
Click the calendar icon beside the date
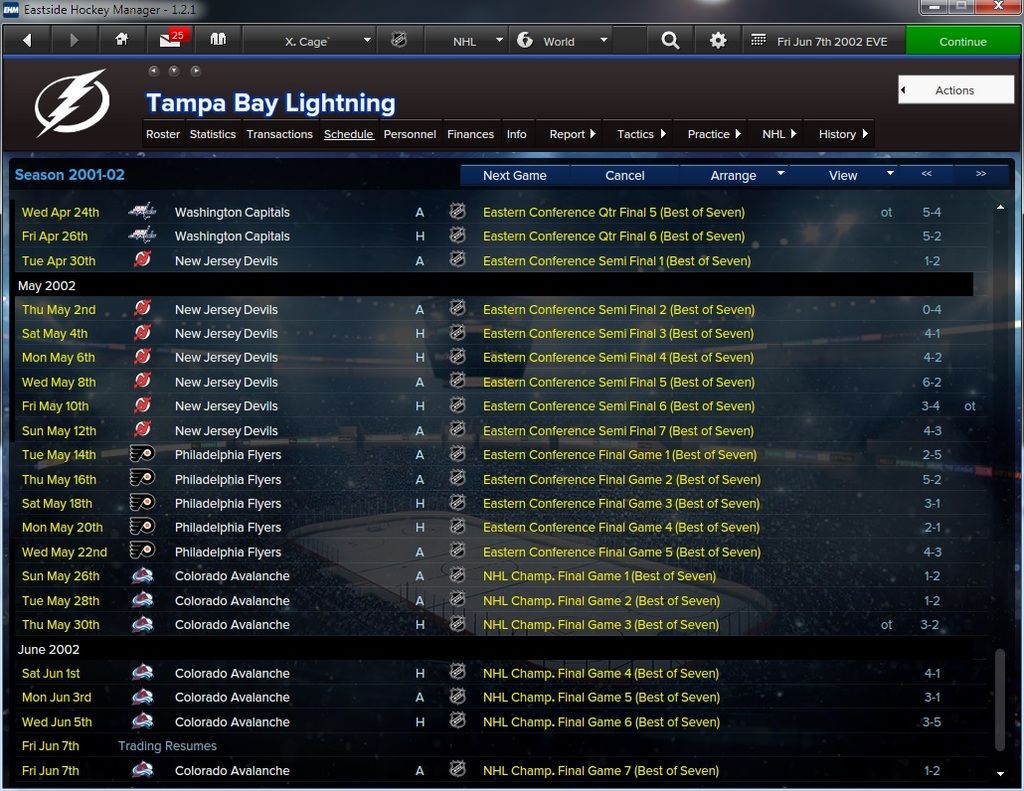click(x=758, y=40)
